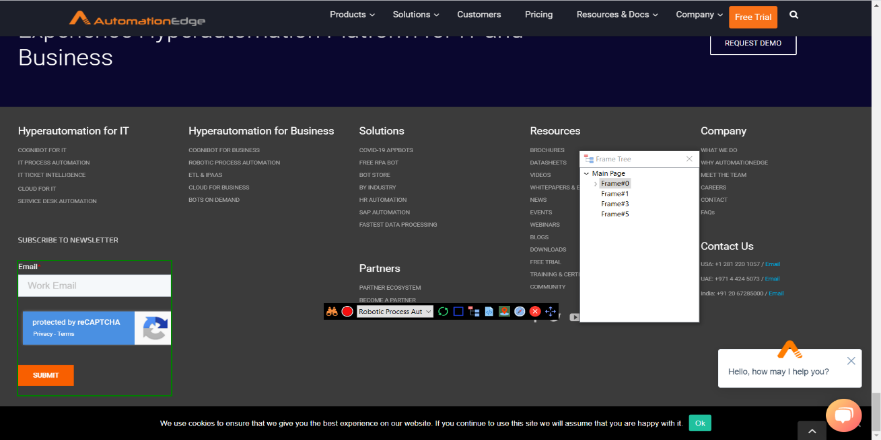The image size is (881, 440).
Task: Open the IT Process Automation link
Action: point(54,162)
